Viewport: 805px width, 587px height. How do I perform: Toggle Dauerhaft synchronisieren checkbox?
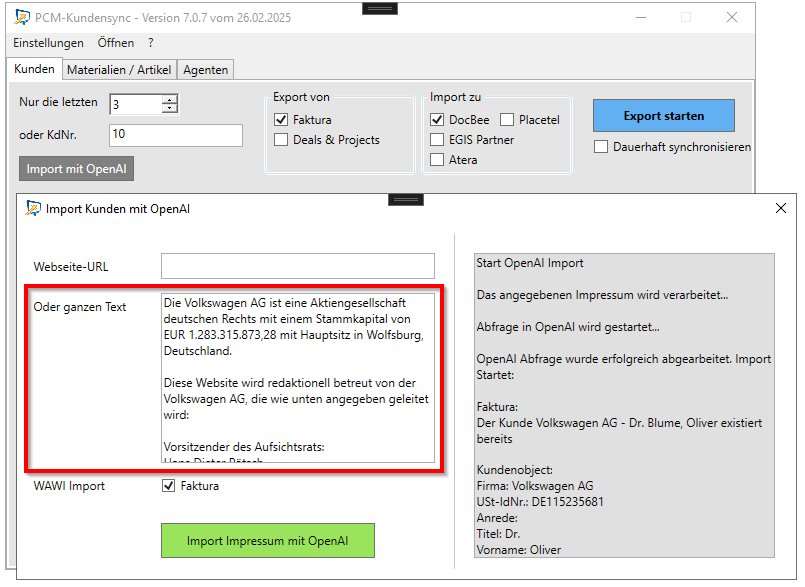point(601,147)
